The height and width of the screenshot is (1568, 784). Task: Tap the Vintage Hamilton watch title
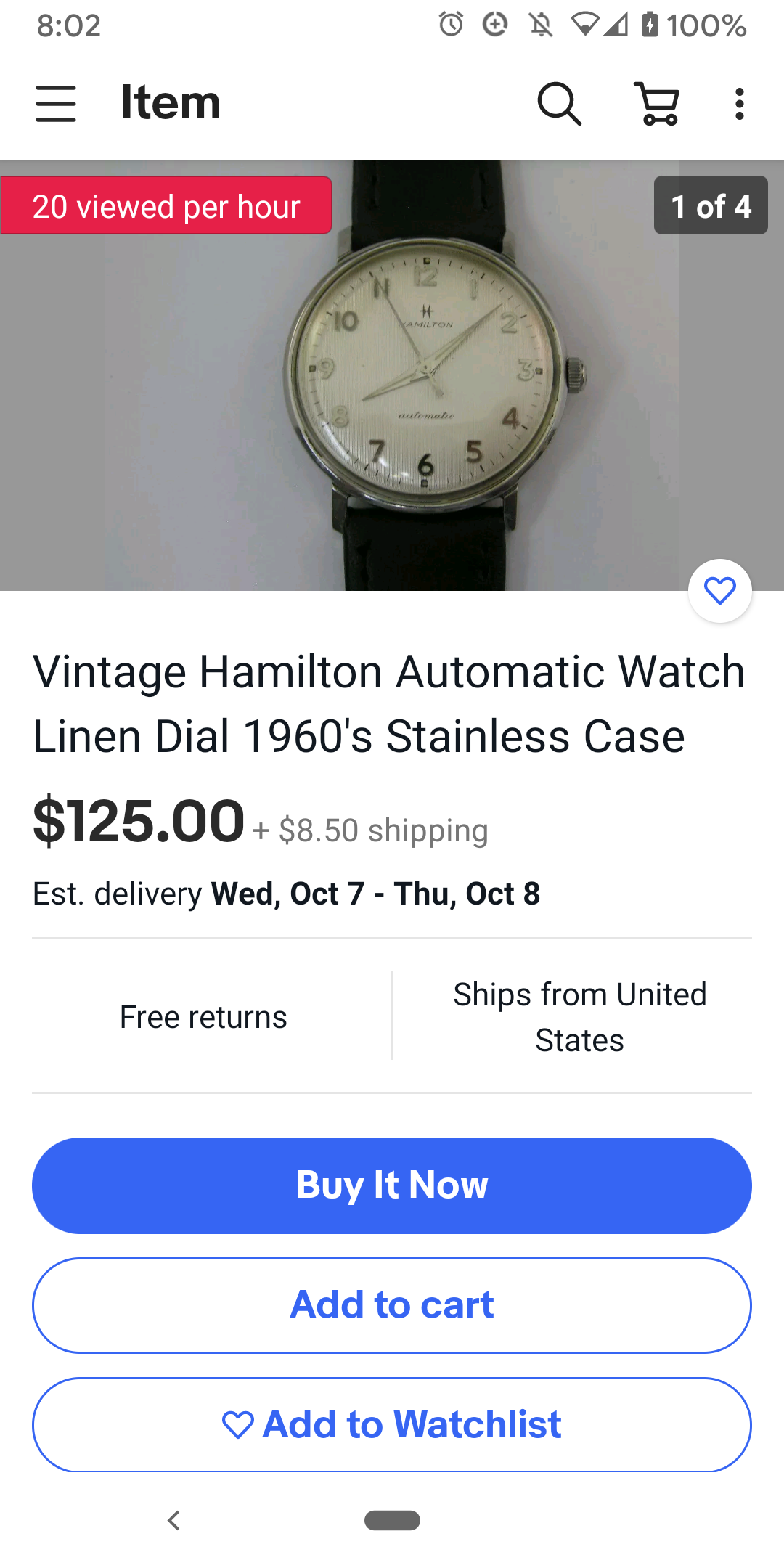point(389,704)
